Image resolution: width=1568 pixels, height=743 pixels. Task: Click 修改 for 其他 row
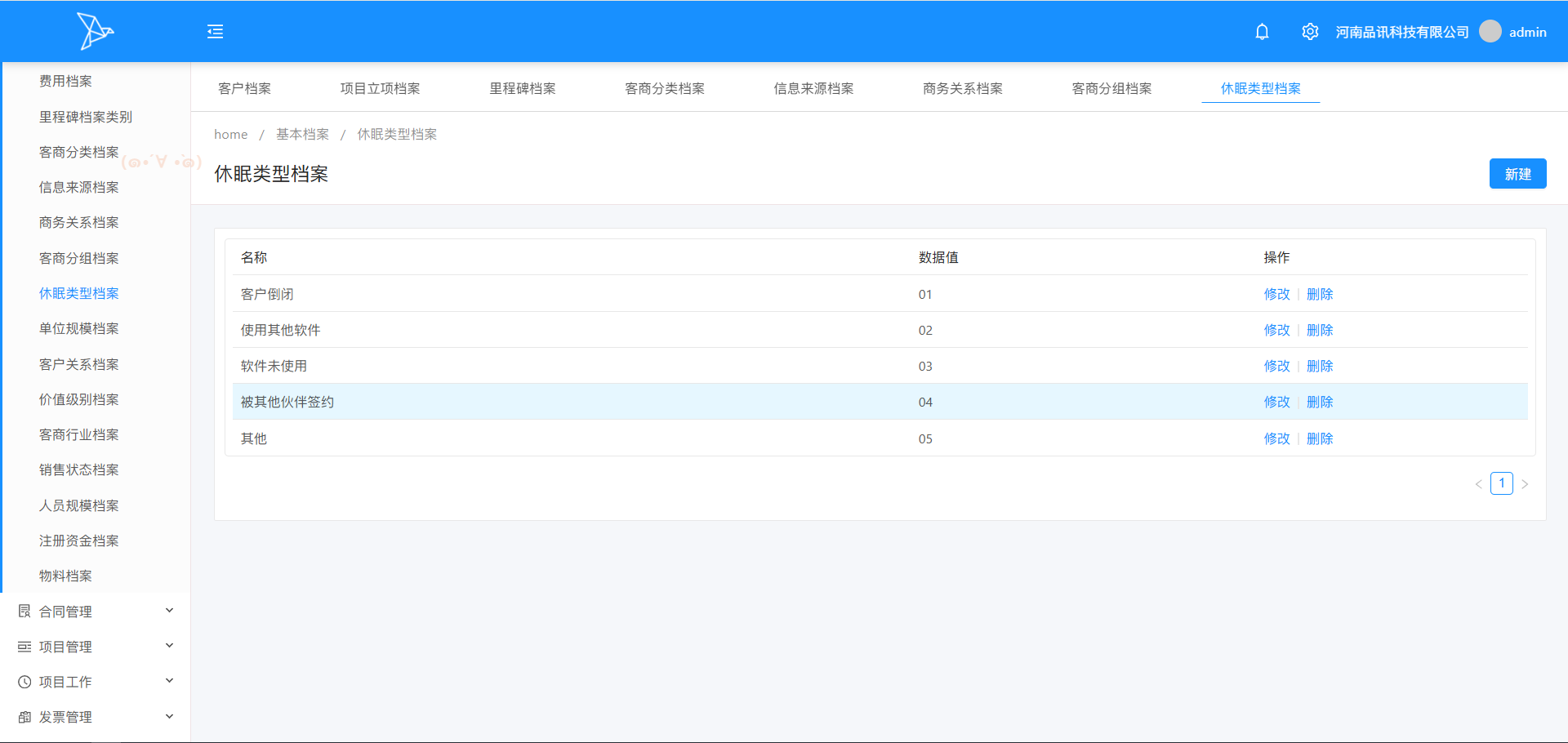pyautogui.click(x=1276, y=438)
